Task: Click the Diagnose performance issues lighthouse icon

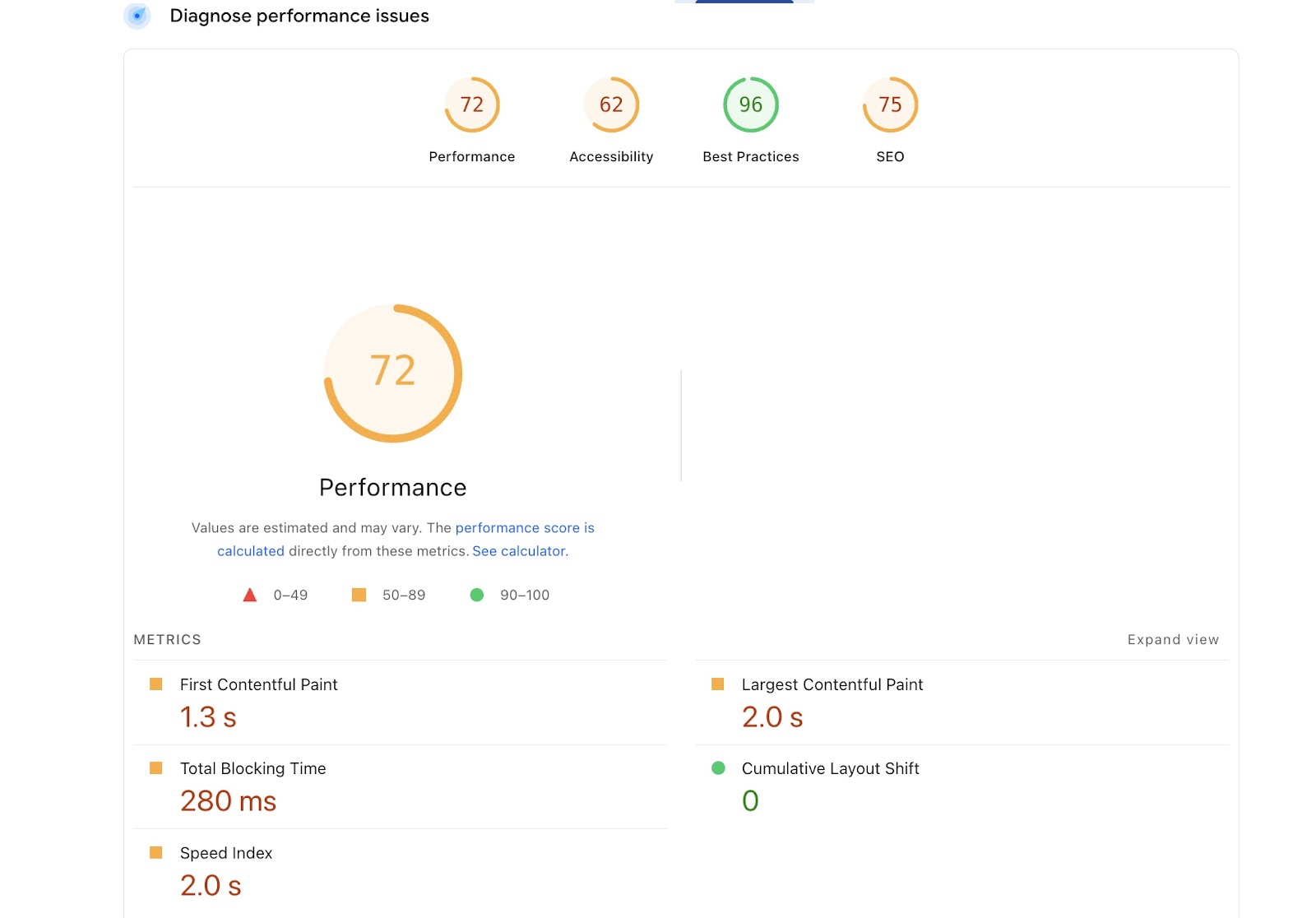Action: [137, 16]
